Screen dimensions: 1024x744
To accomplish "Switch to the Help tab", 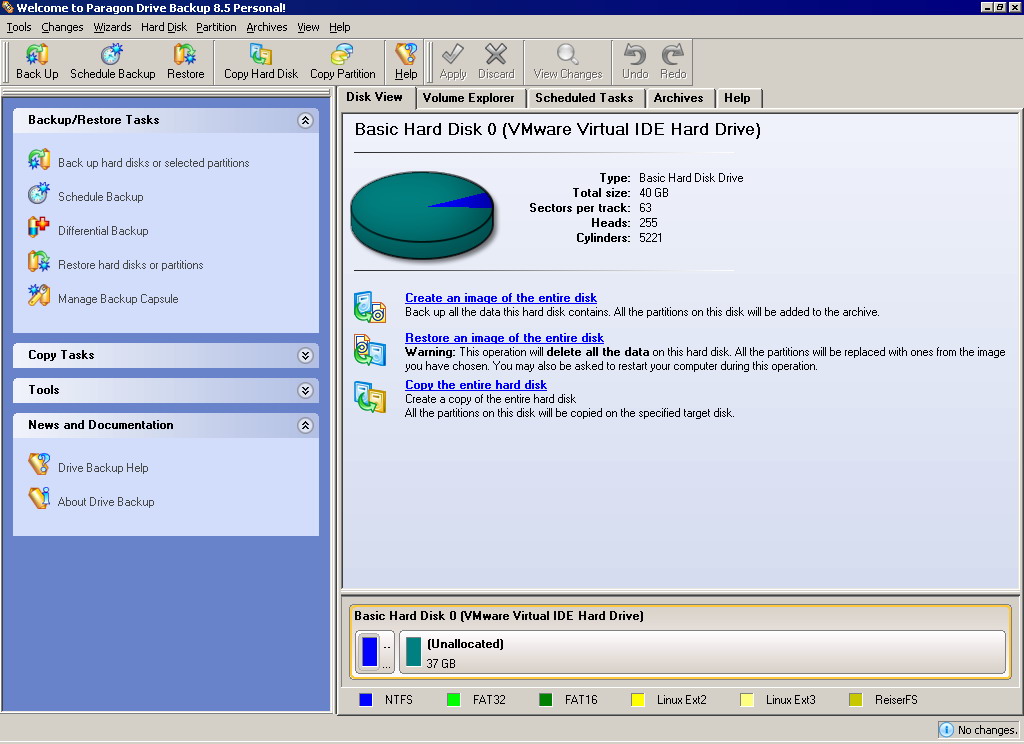I will point(737,98).
